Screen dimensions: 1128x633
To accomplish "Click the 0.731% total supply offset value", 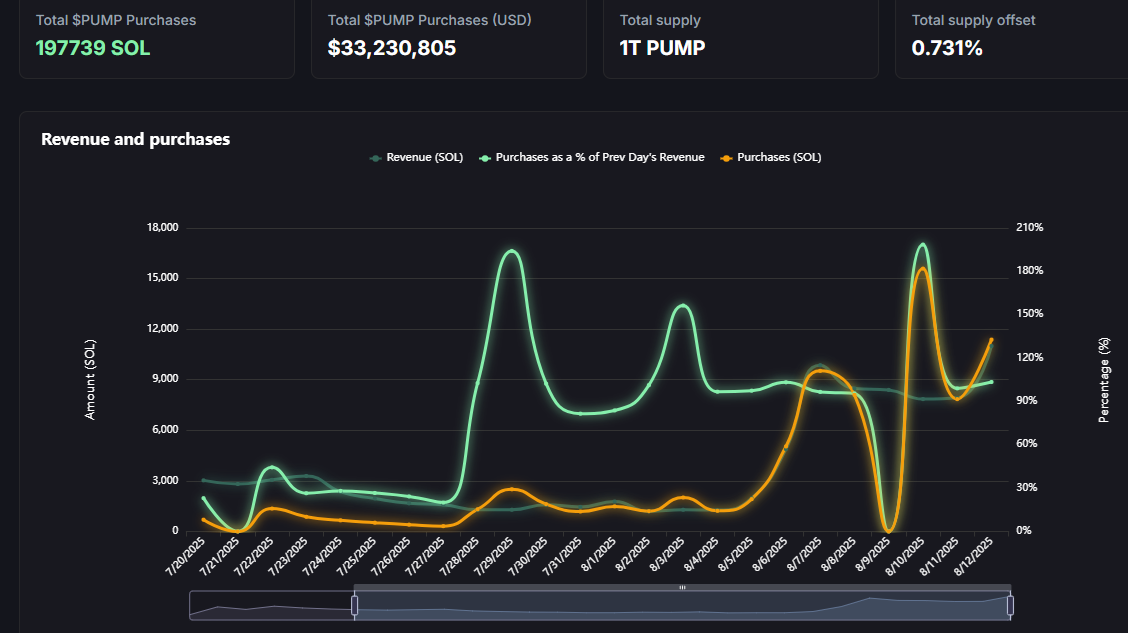I will pyautogui.click(x=947, y=47).
